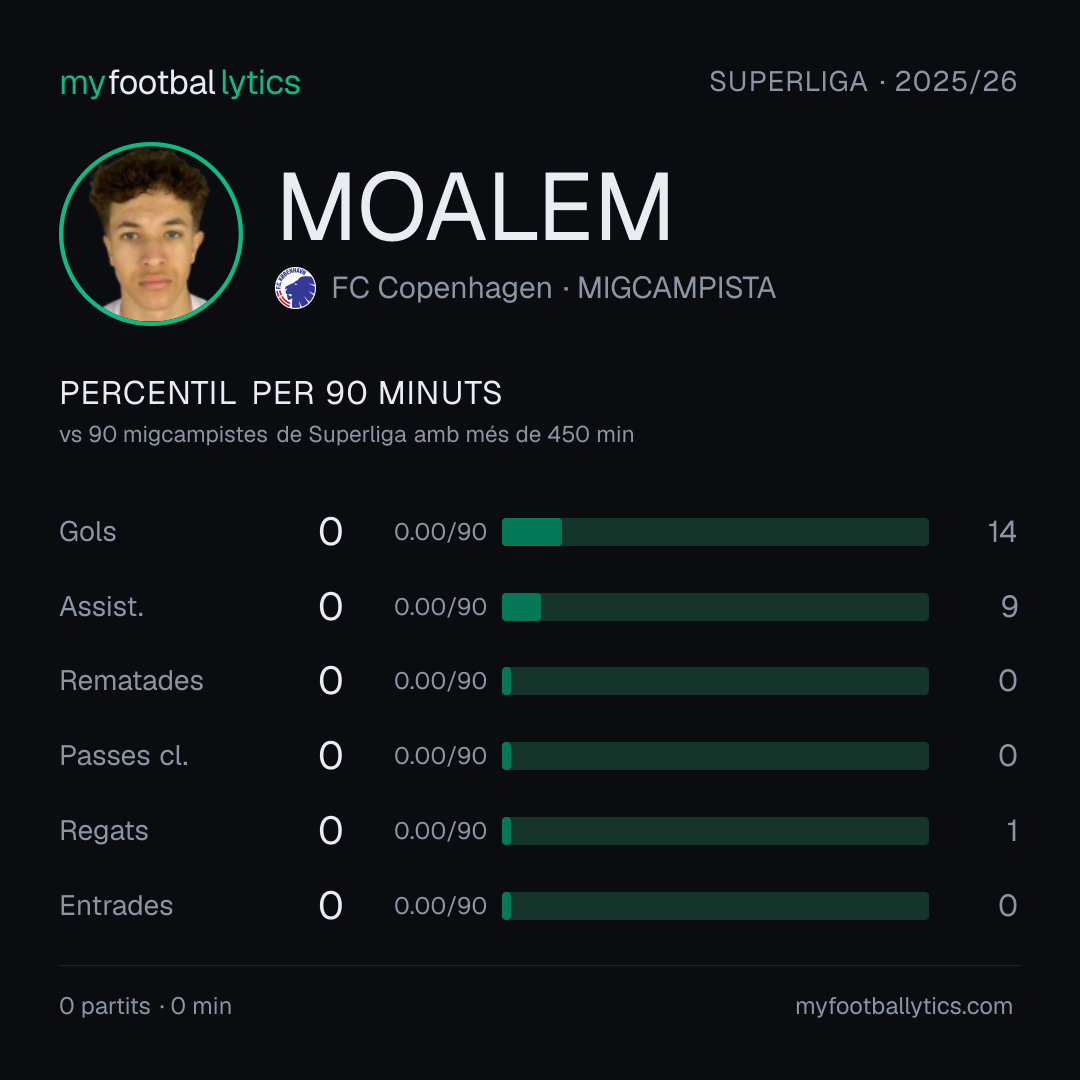Image resolution: width=1080 pixels, height=1080 pixels.
Task: Click the Assist. percentile bar
Action: tap(715, 607)
